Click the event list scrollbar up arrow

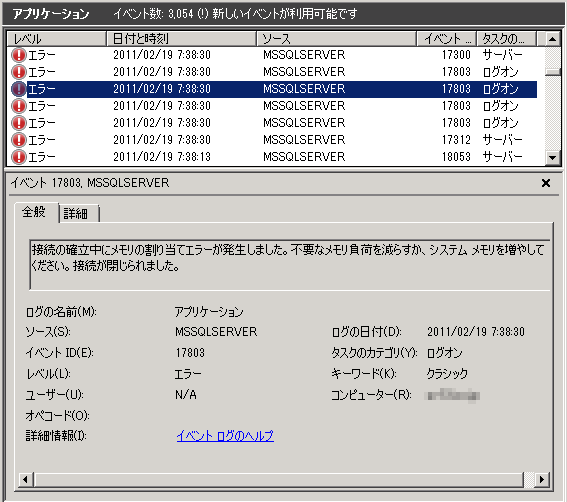(x=552, y=39)
